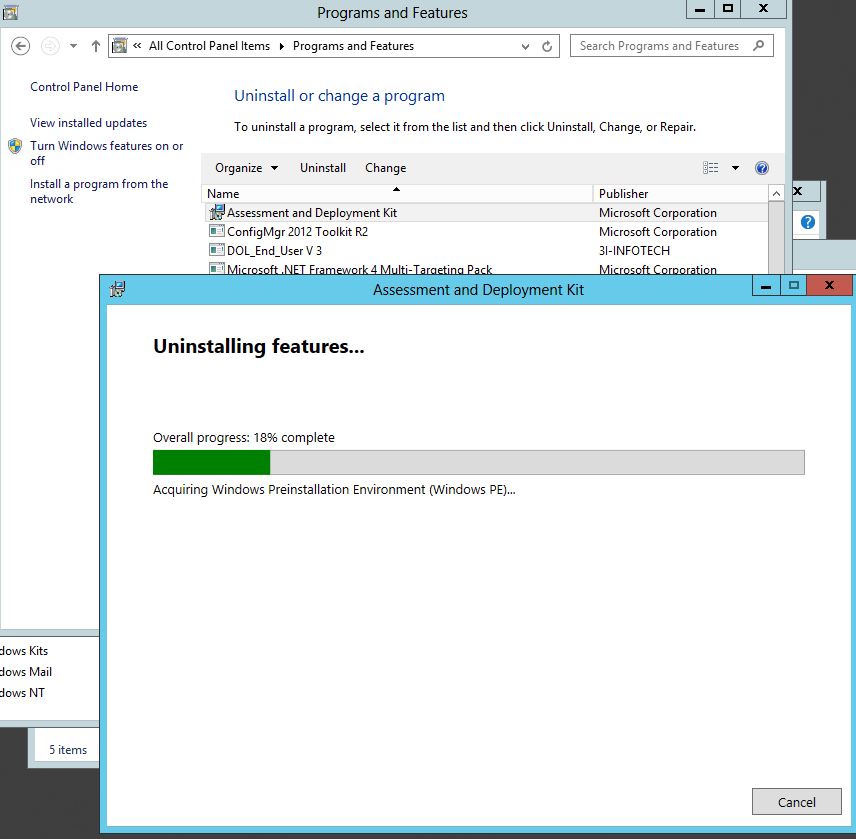Click 'All Control Panel Items' breadcrumb
The width and height of the screenshot is (856, 839).
click(x=209, y=46)
